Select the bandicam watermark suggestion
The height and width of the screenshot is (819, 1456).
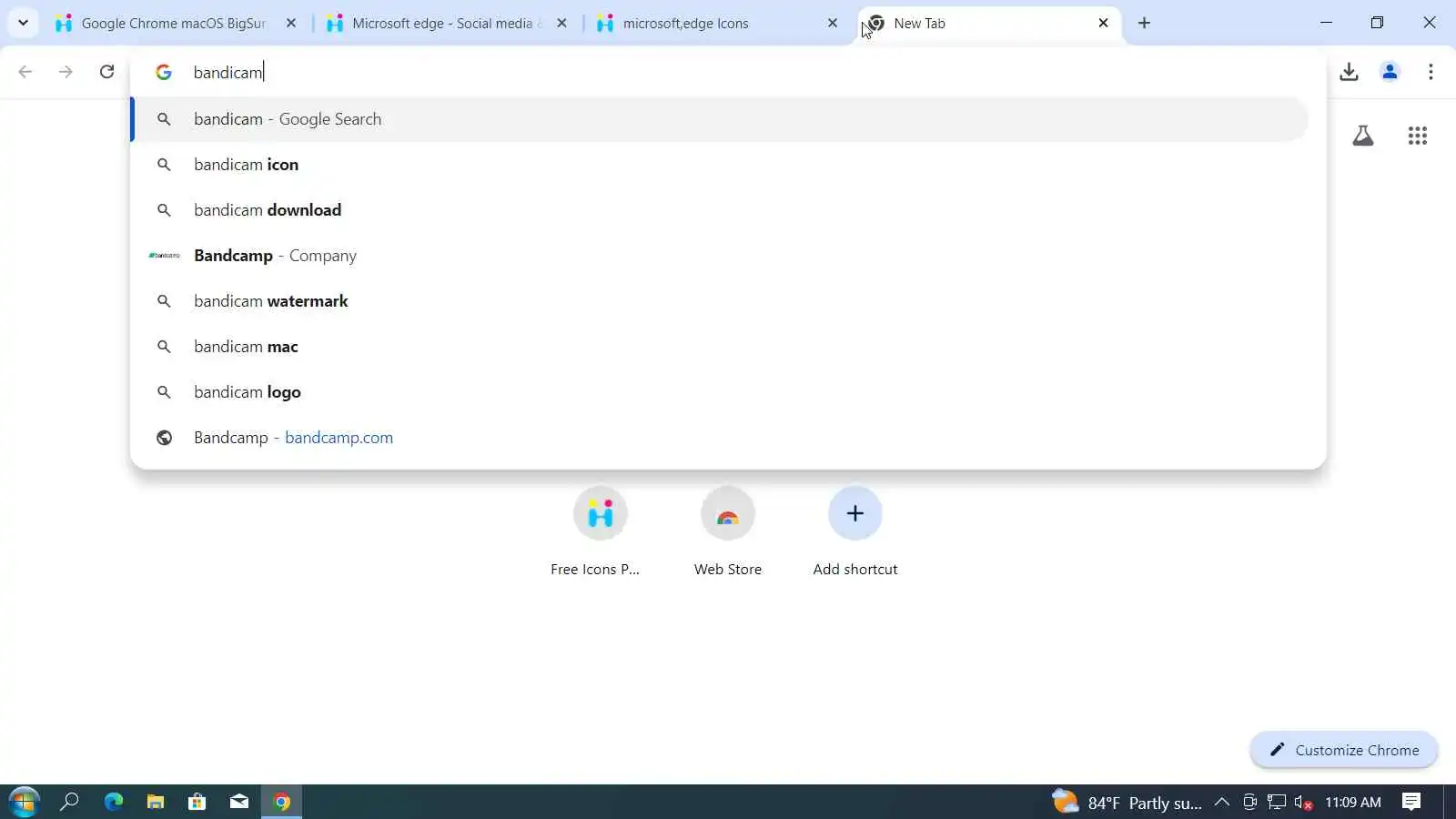point(720,301)
